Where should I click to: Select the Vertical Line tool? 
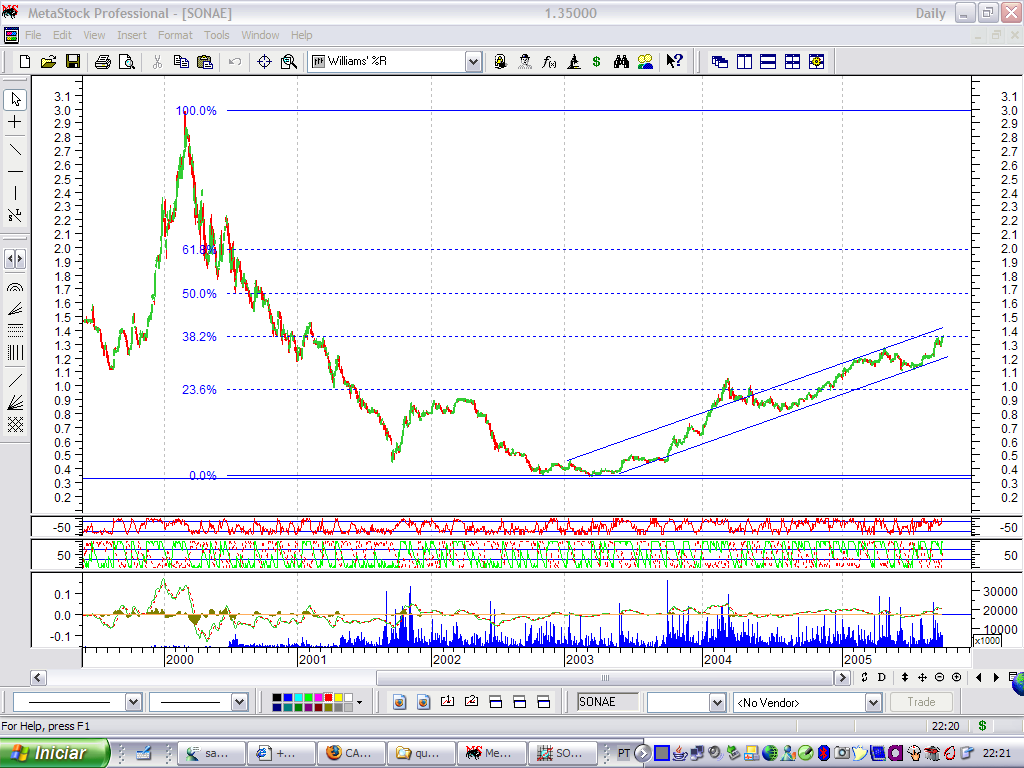[x=15, y=193]
